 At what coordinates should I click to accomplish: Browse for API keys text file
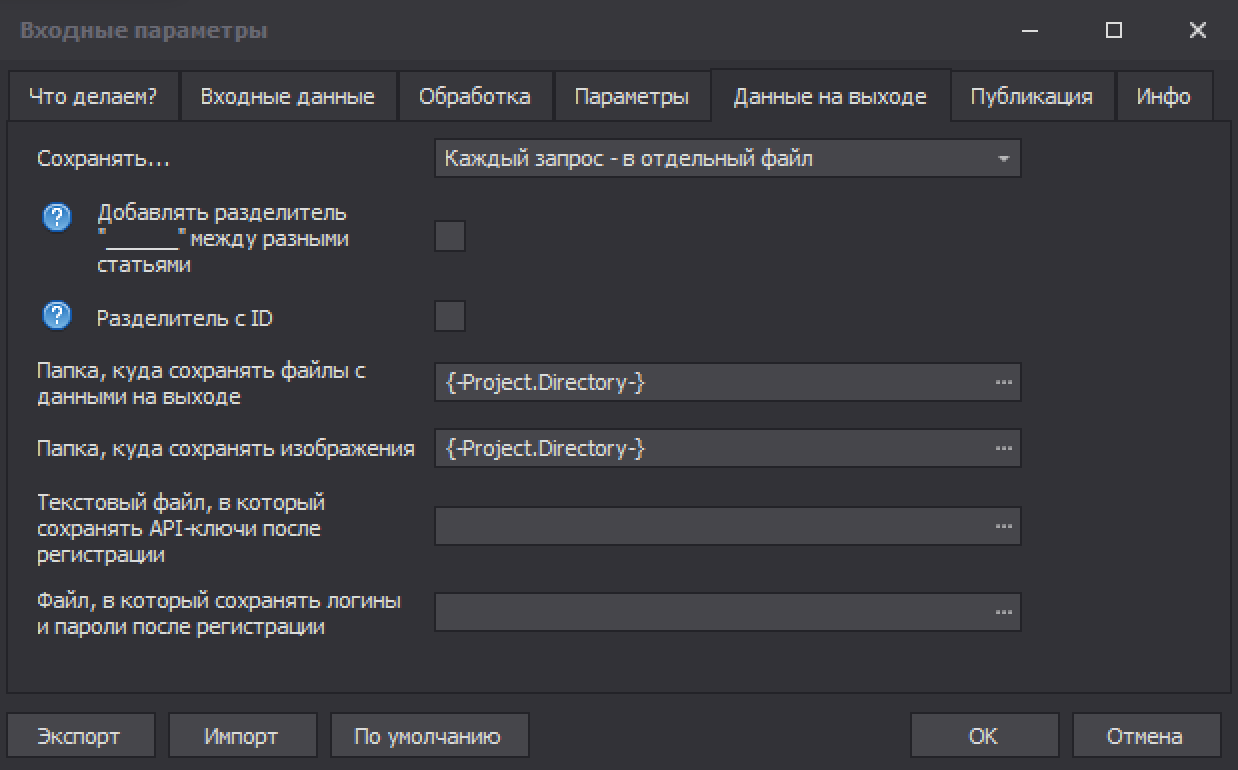click(1003, 526)
